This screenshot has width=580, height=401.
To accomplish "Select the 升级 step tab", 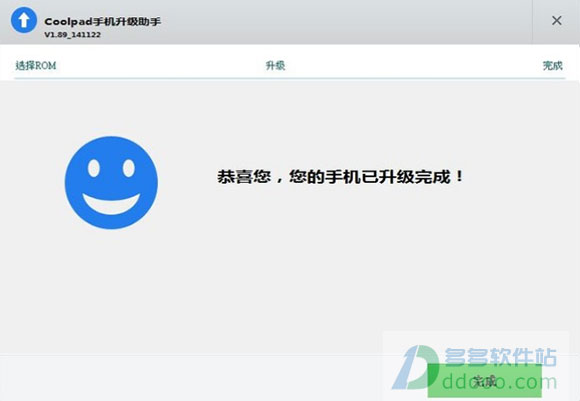I will 276,66.
